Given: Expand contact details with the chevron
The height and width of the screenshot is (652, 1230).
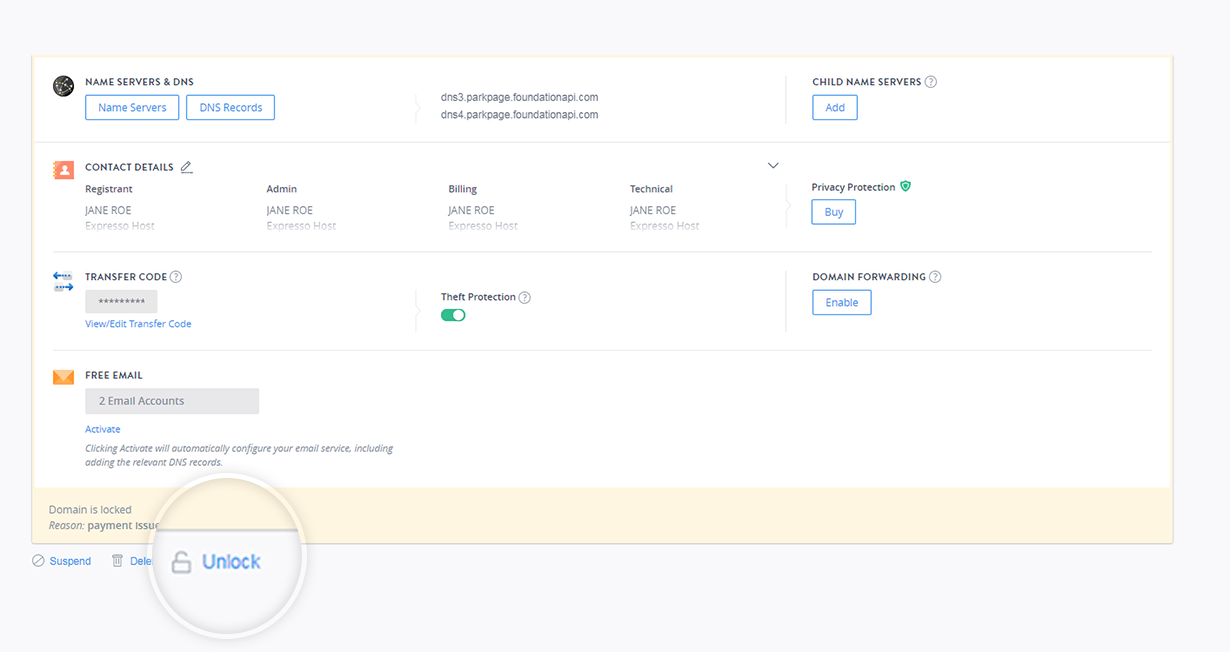Looking at the screenshot, I should 773,166.
